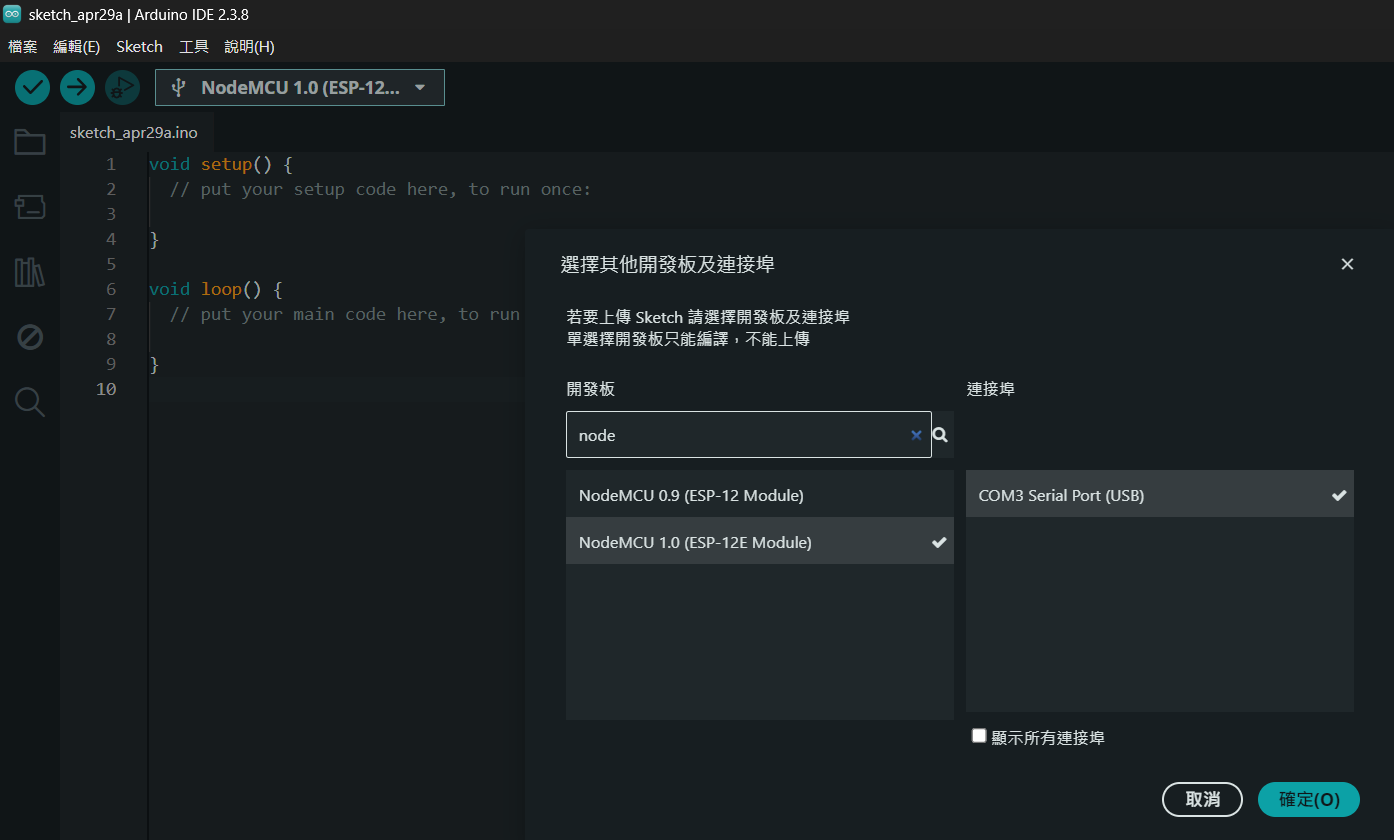Click the 'void setup() {' code line

[220, 164]
